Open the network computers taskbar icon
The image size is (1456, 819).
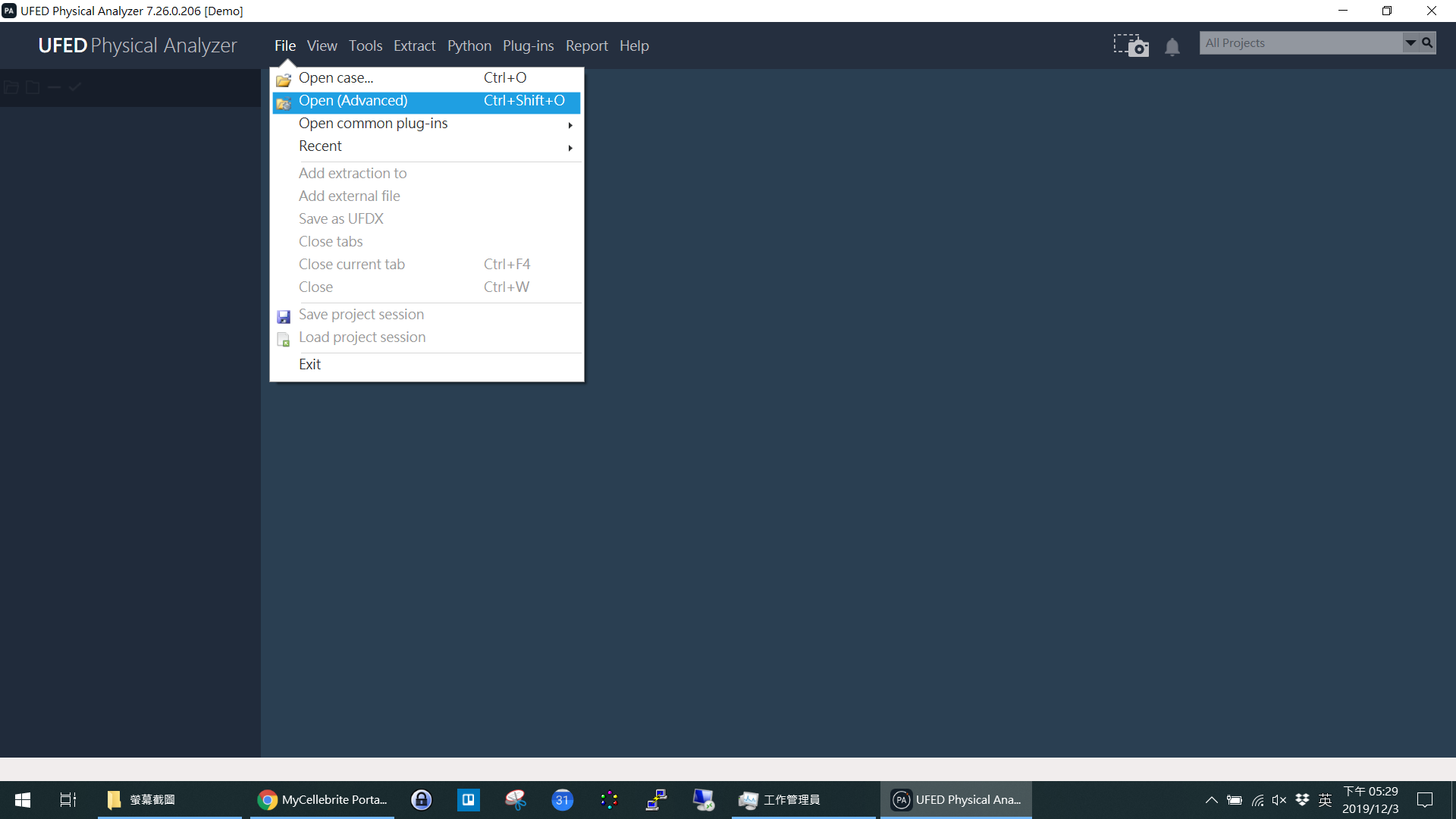coord(657,800)
